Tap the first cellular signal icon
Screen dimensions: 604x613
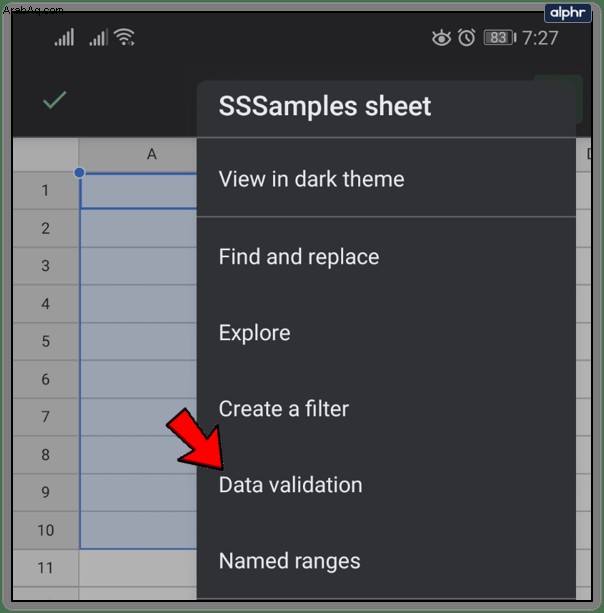[64, 38]
